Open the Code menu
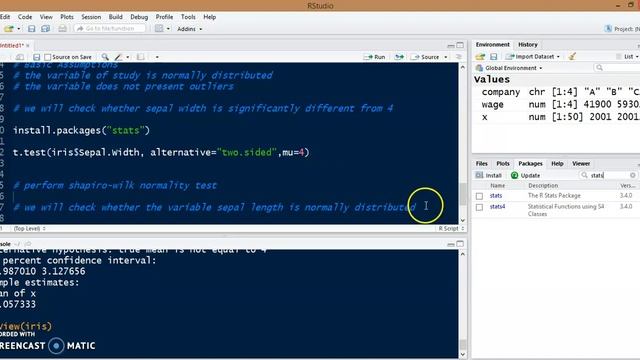The height and width of the screenshot is (360, 640). click(25, 17)
